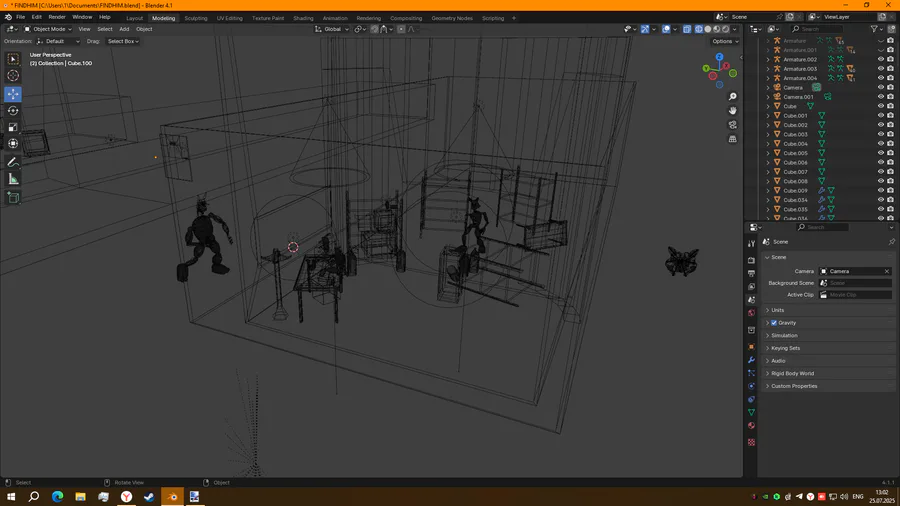Image resolution: width=900 pixels, height=506 pixels.
Task: Switch perspective/orthographic with the grid icon
Action: pos(732,139)
